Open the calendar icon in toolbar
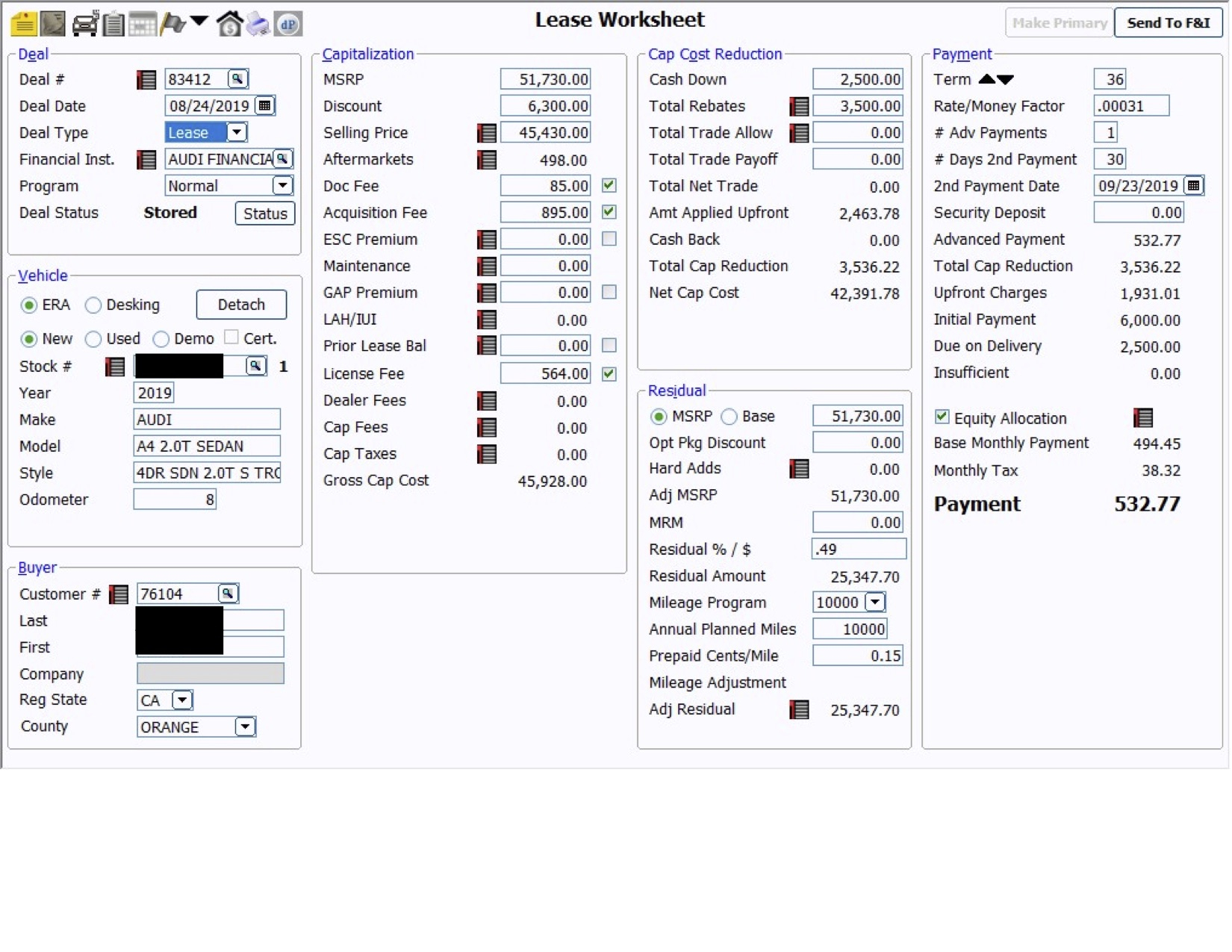 point(142,24)
